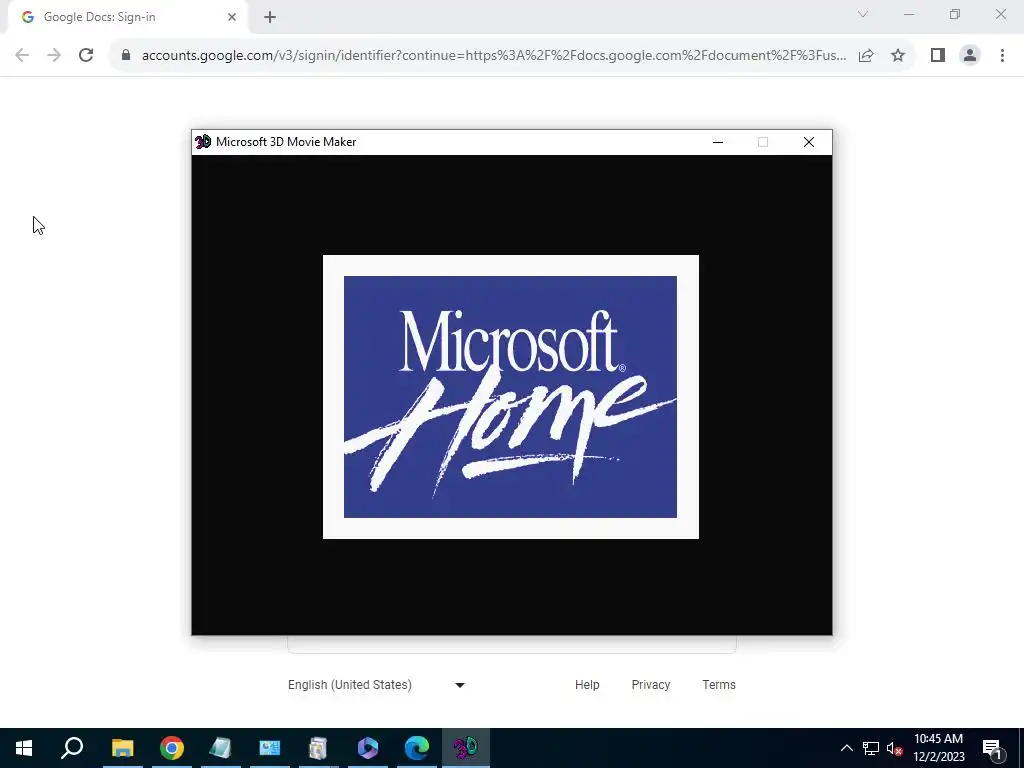
Task: View site information lock icon
Action: coord(126,55)
